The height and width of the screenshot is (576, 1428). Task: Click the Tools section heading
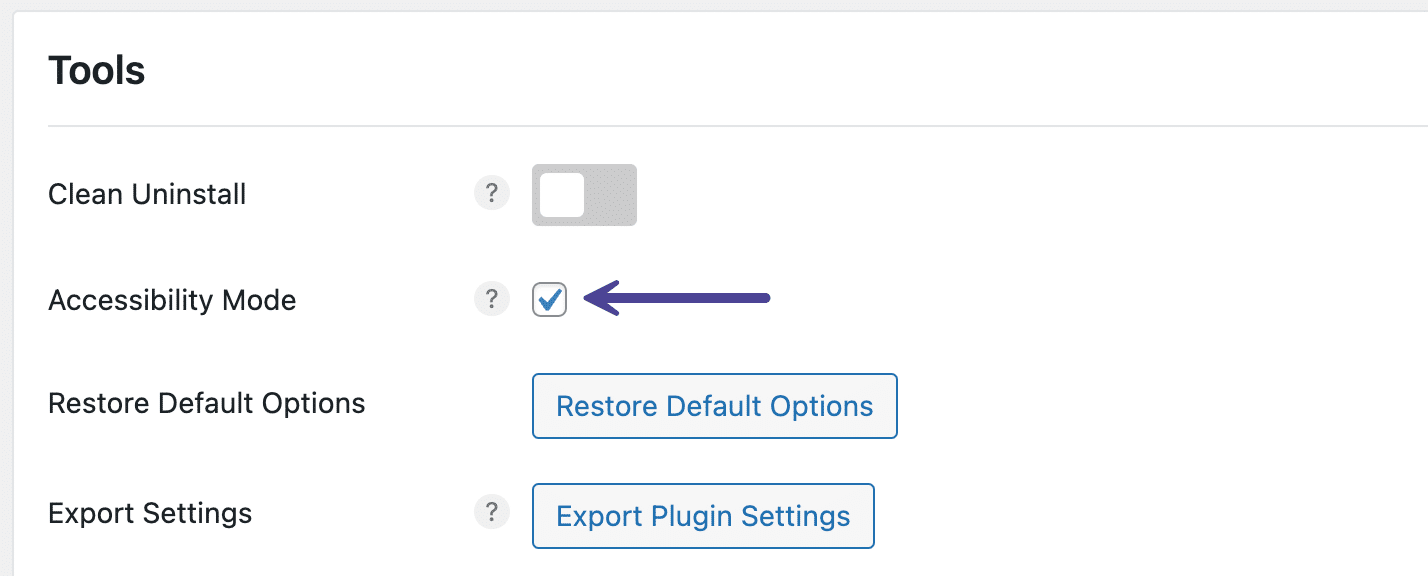click(97, 71)
